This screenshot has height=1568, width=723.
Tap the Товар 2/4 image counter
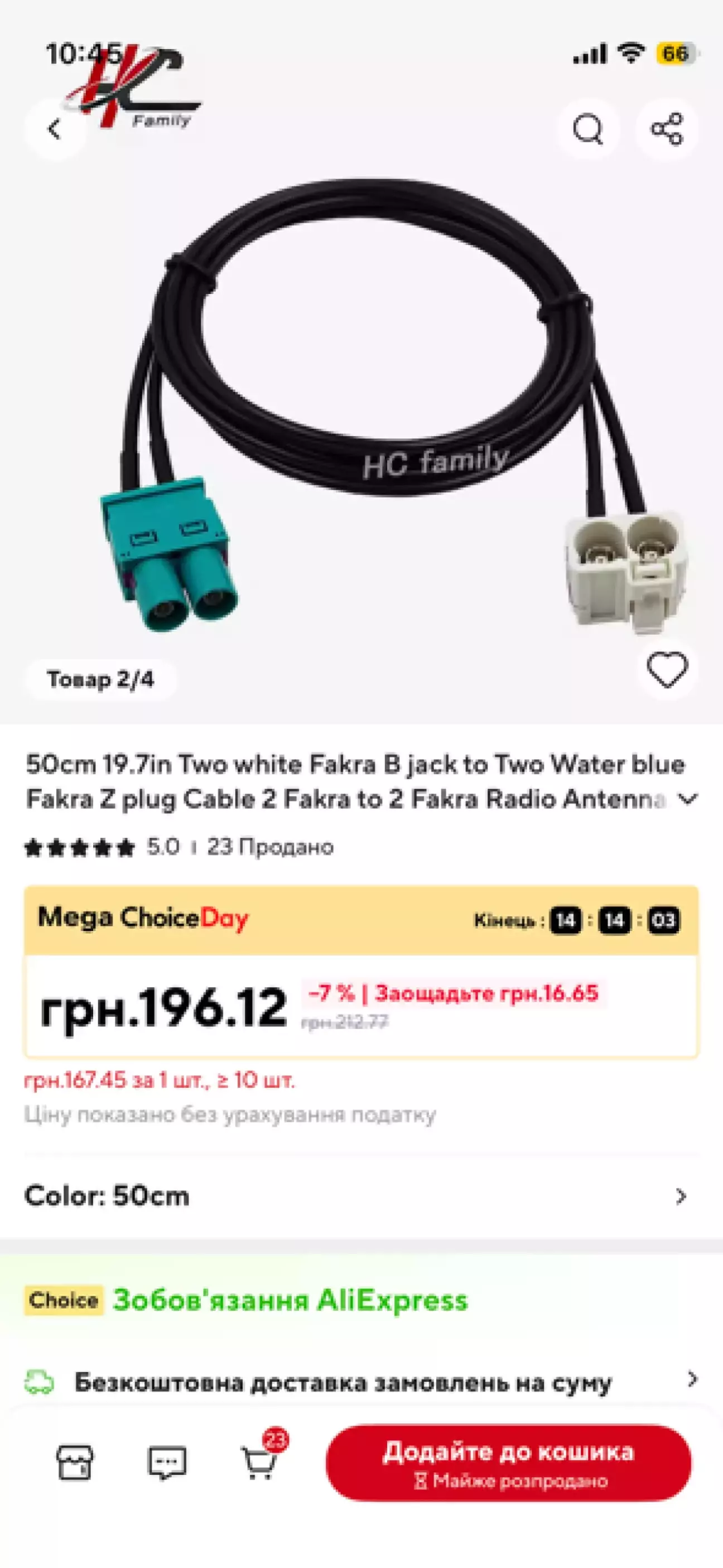point(101,679)
